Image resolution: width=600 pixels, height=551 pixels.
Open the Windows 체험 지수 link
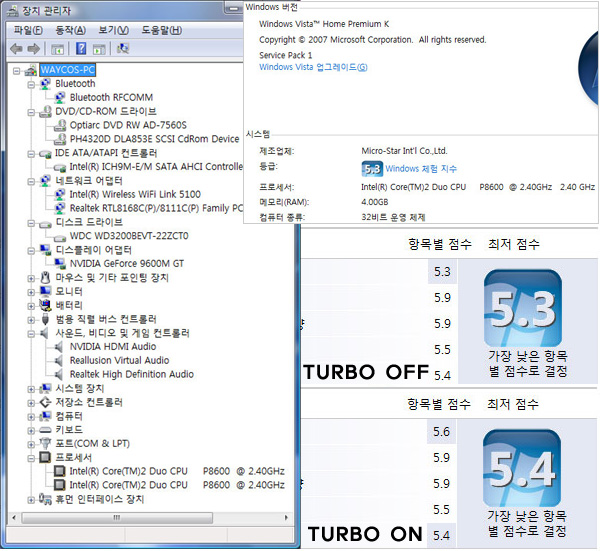pyautogui.click(x=421, y=169)
